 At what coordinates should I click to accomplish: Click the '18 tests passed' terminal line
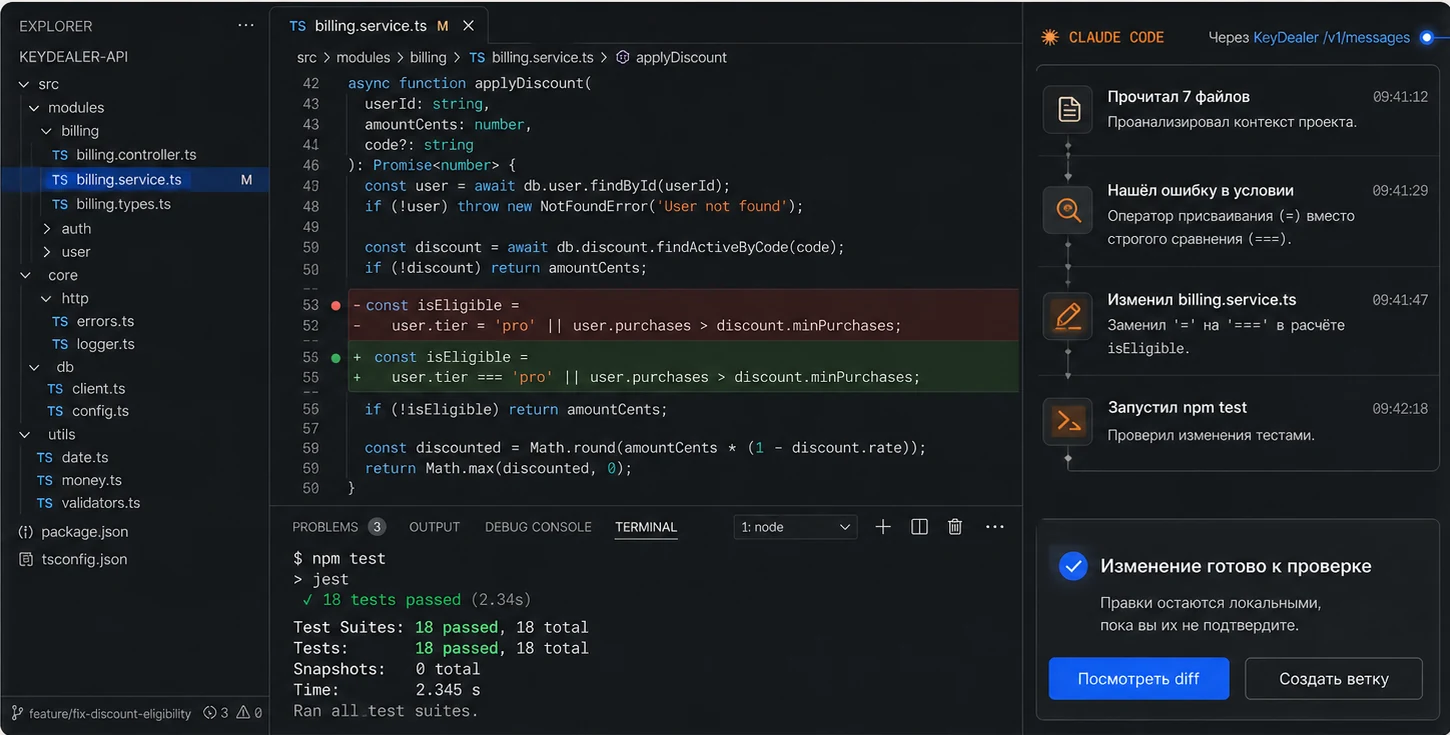pyautogui.click(x=416, y=600)
